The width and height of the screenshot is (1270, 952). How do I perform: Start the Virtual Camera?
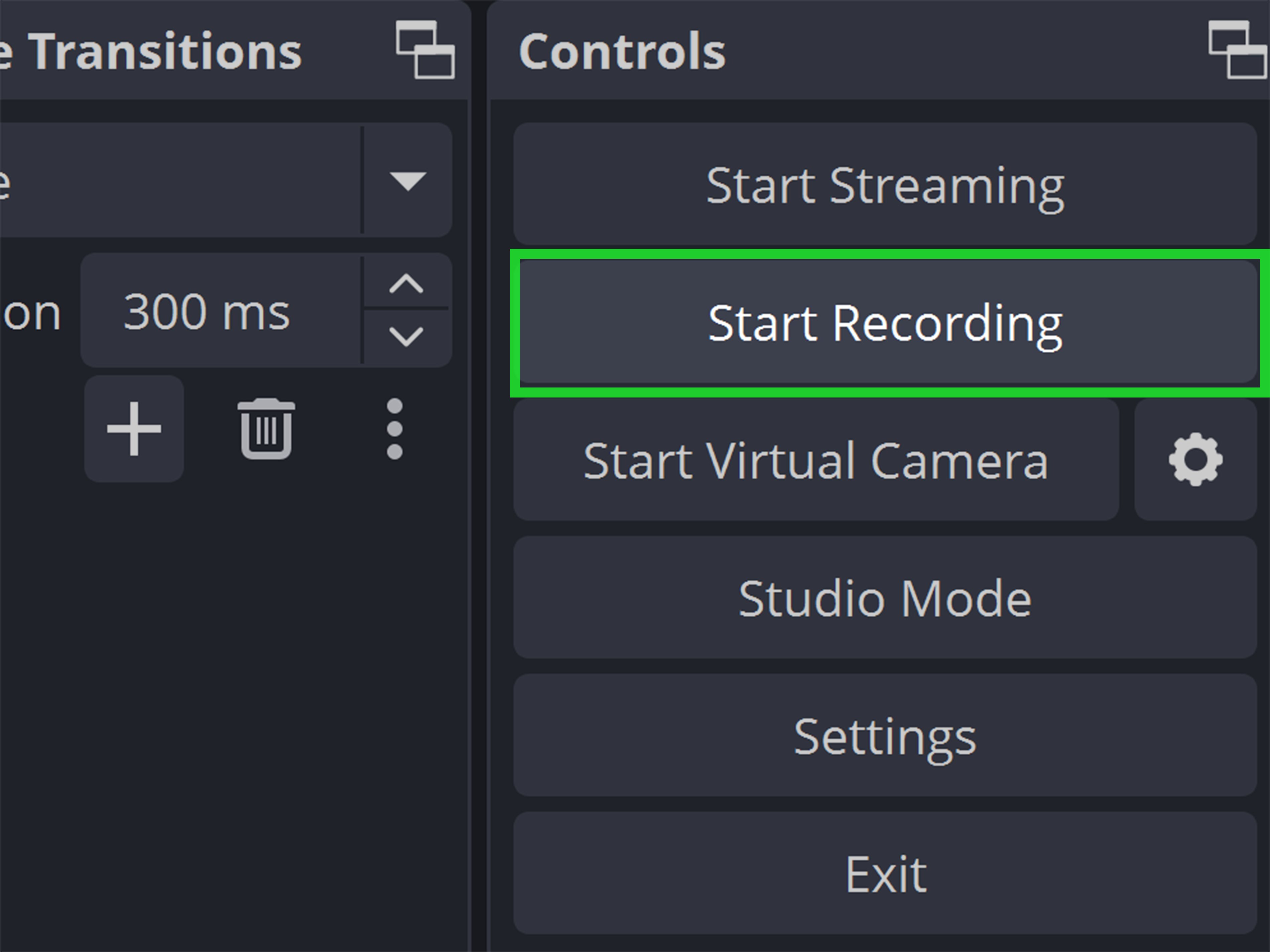click(815, 459)
